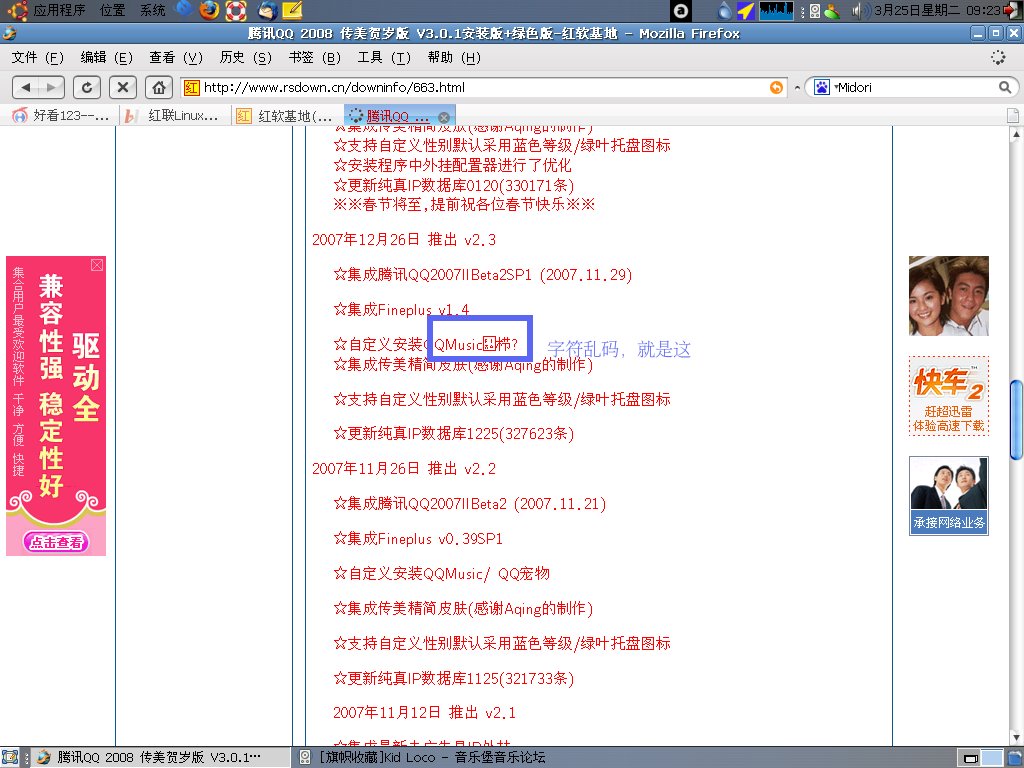The image size is (1024, 768).
Task: Click the date and time clock
Action: 937,10
